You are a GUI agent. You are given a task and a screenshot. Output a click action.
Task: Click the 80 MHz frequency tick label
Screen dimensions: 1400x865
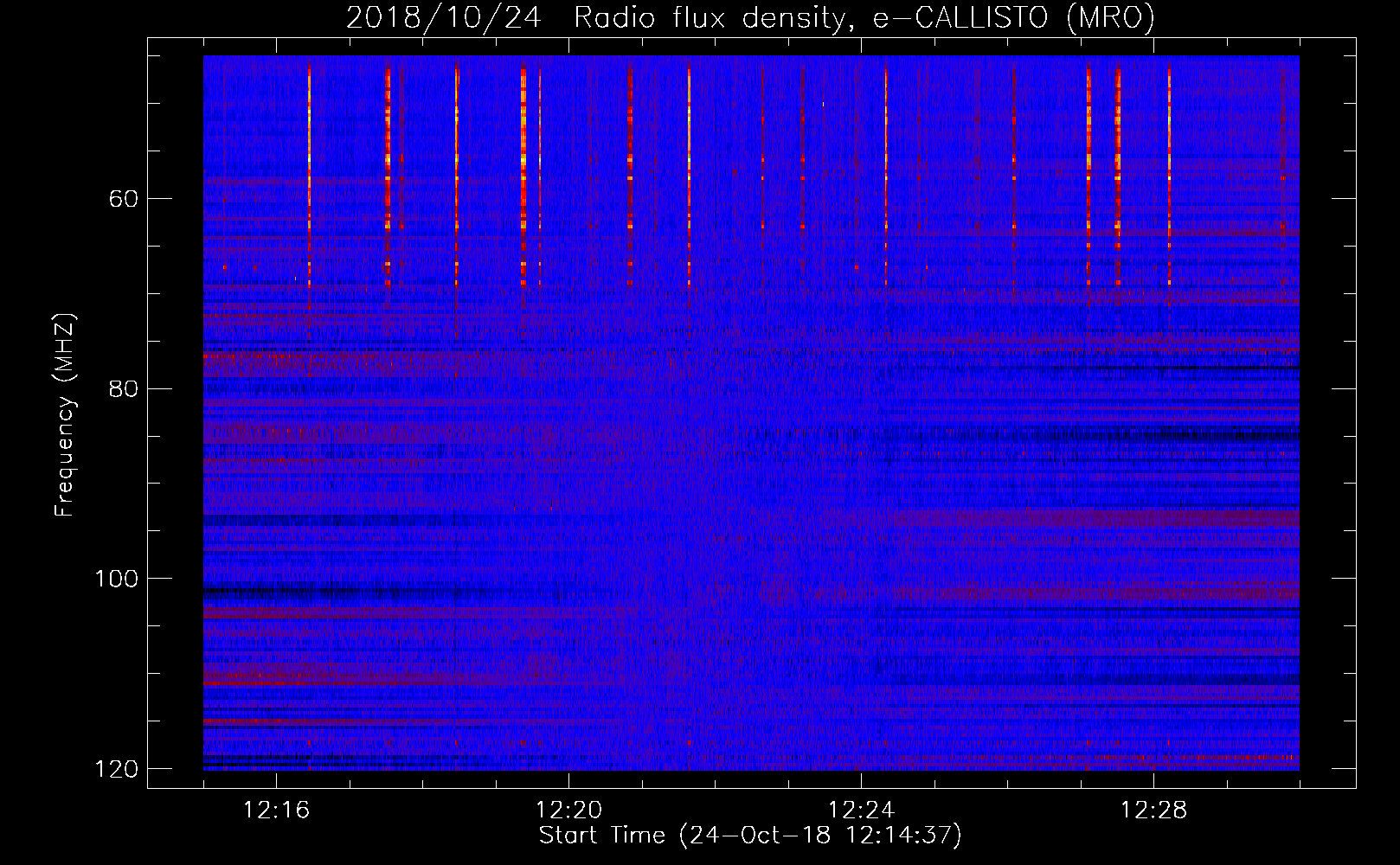click(123, 388)
